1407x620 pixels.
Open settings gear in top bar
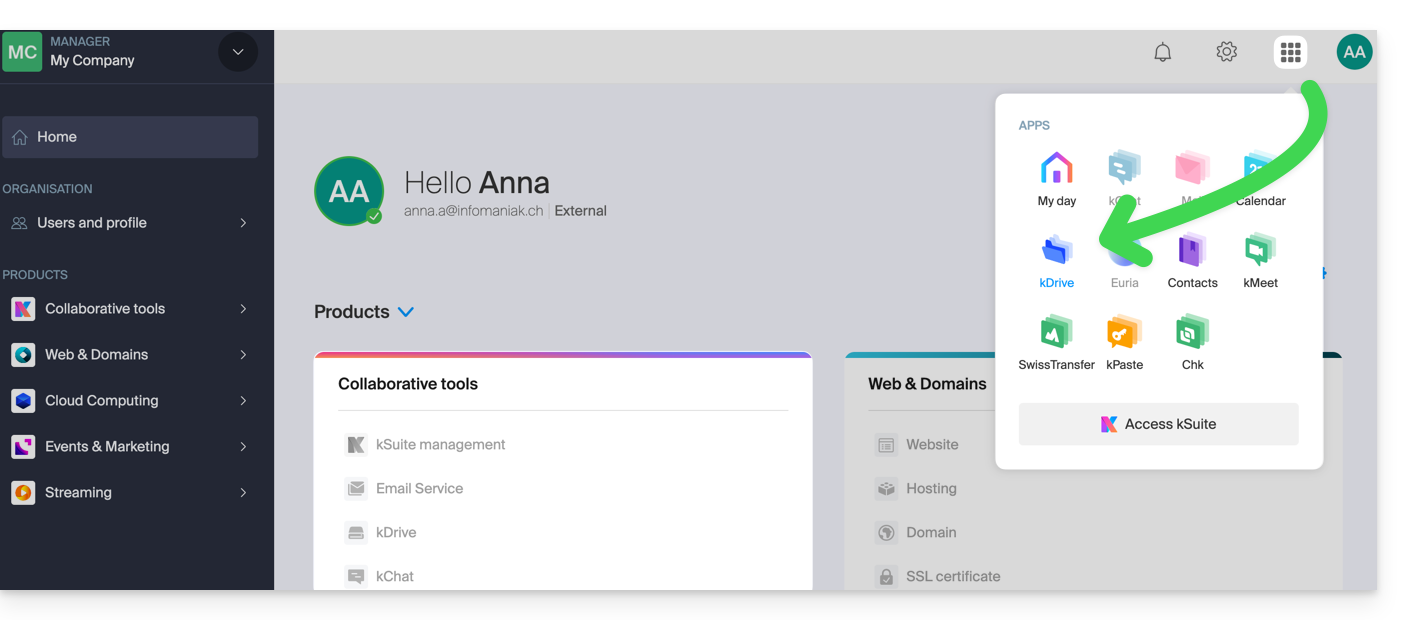(x=1226, y=52)
